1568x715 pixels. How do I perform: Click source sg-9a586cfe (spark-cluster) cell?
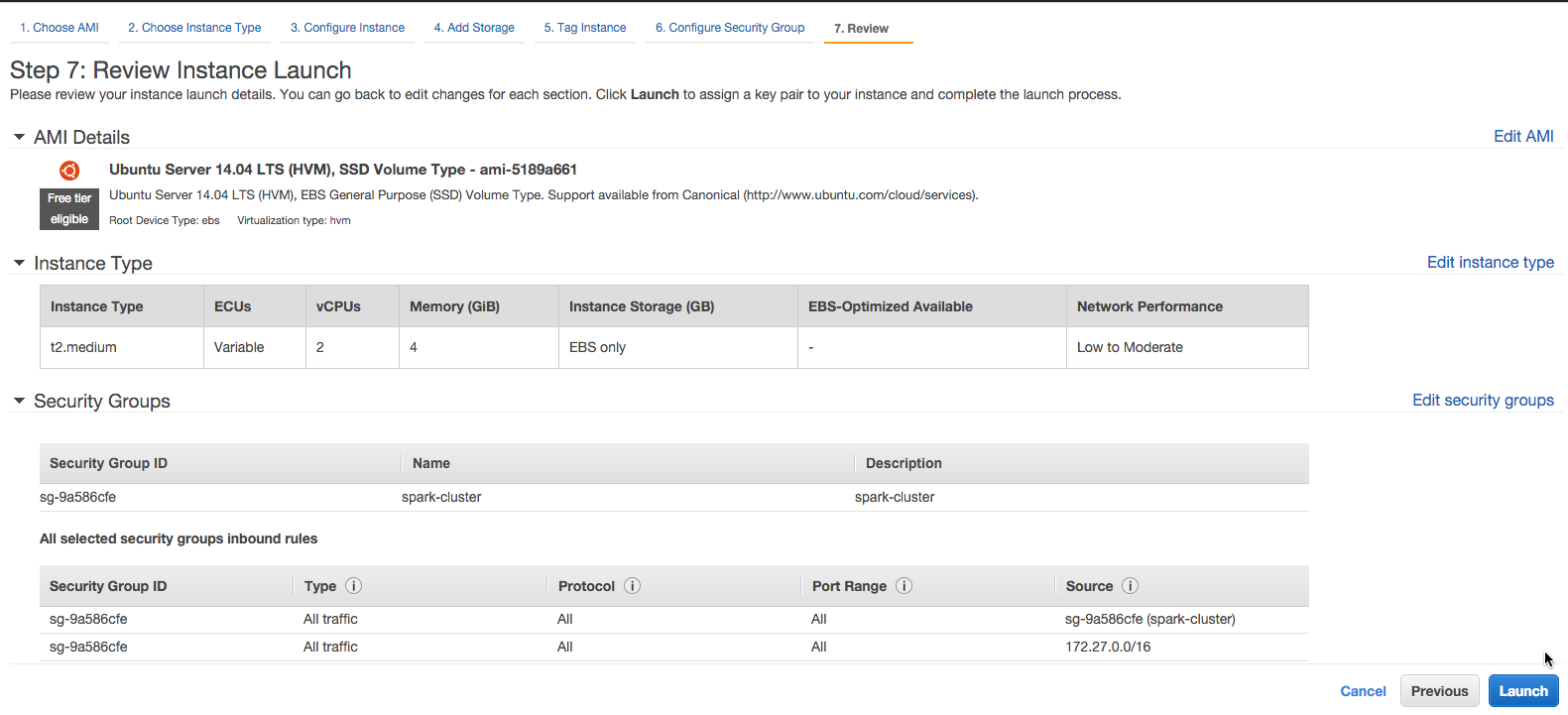click(x=1150, y=619)
